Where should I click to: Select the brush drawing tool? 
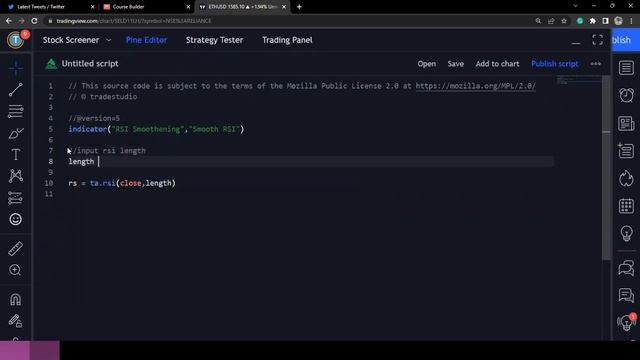16,133
